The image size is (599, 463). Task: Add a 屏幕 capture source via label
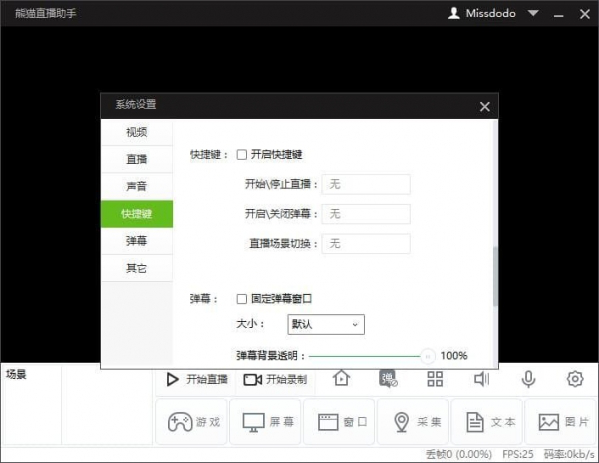point(282,422)
